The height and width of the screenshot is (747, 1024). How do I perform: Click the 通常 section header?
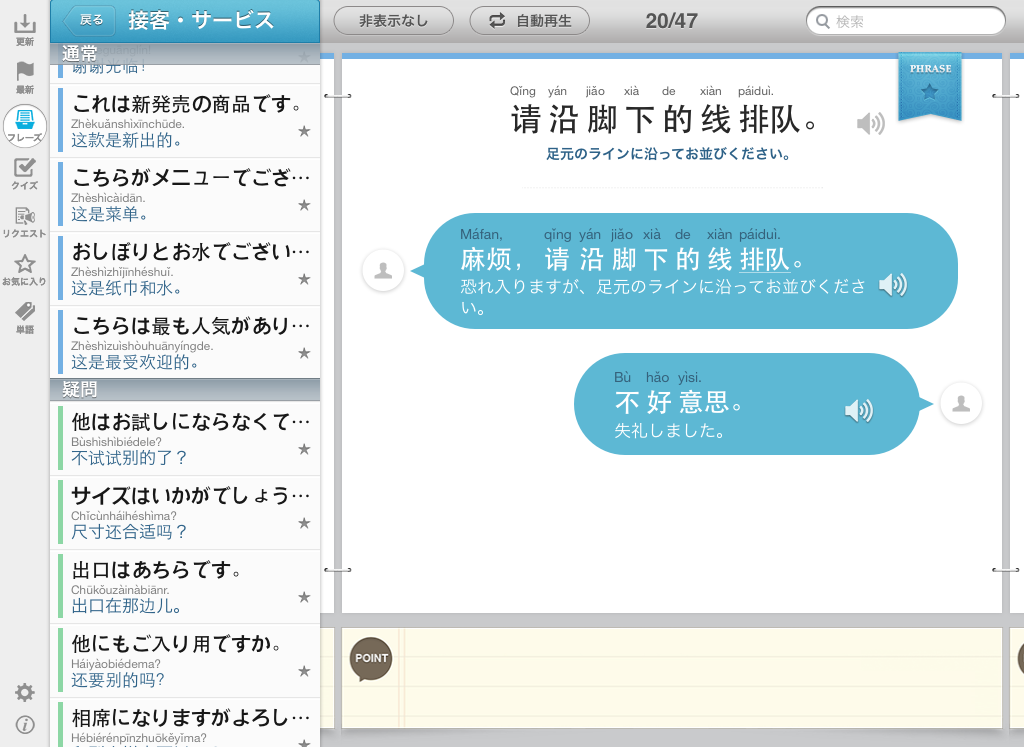tap(185, 53)
